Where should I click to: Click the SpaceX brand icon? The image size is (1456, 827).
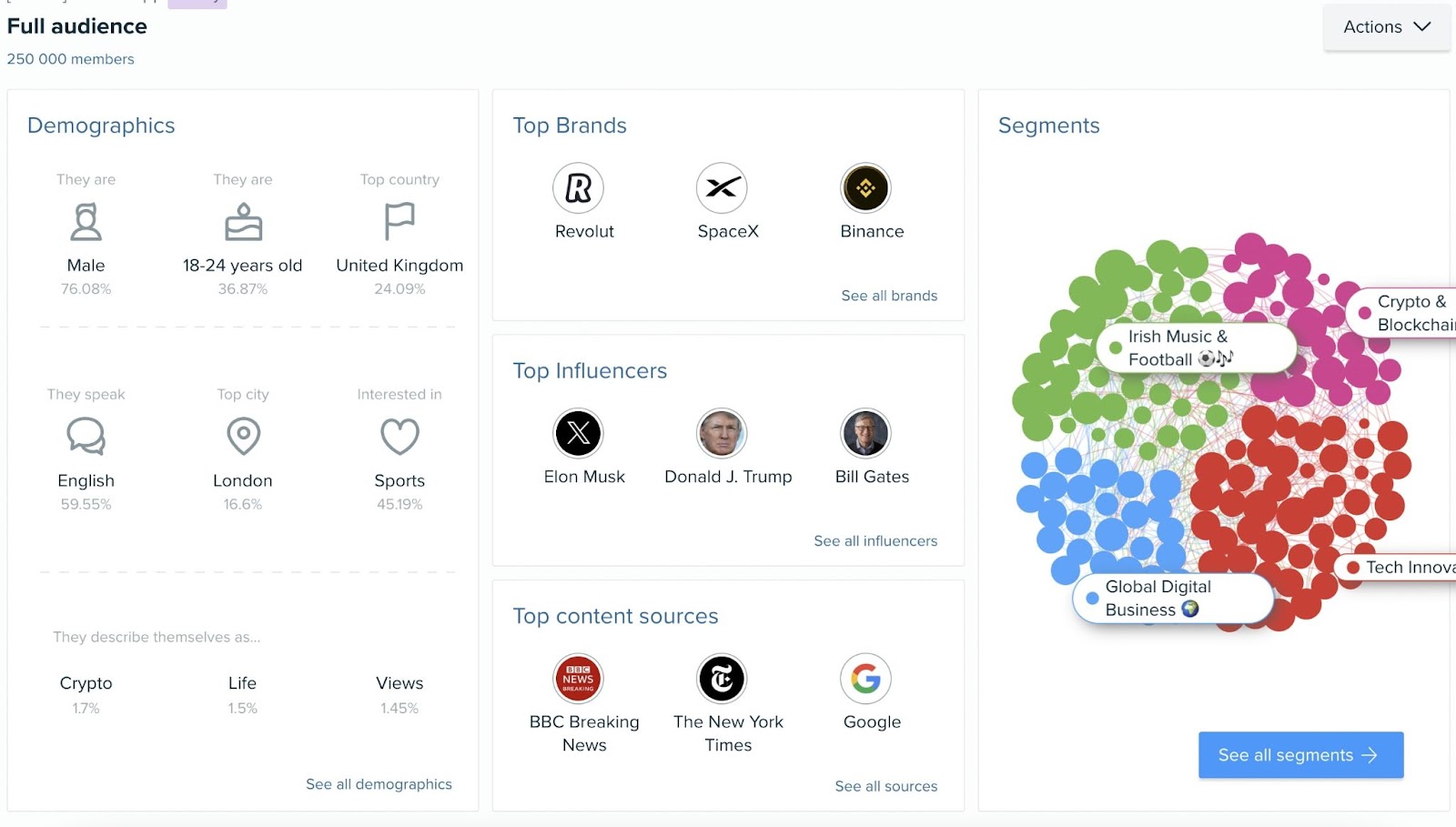click(723, 187)
